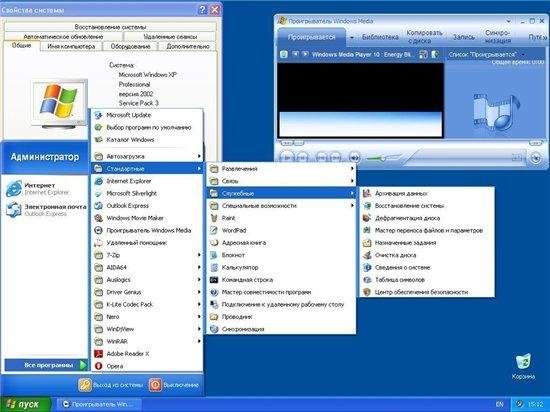Adjust the Media Player volume slider
550x412 pixels.
tap(383, 158)
